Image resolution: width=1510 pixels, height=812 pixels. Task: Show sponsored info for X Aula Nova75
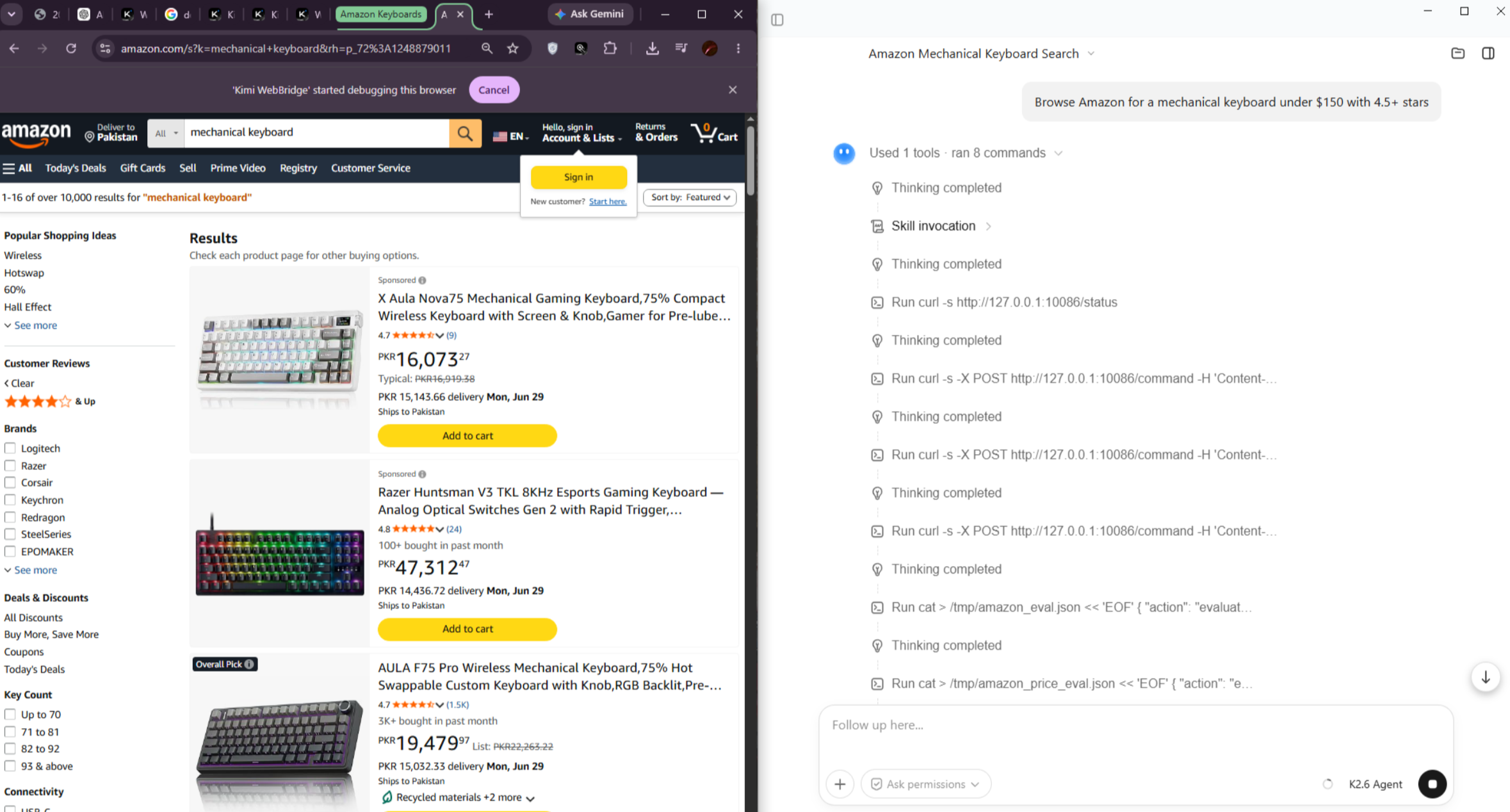422,280
